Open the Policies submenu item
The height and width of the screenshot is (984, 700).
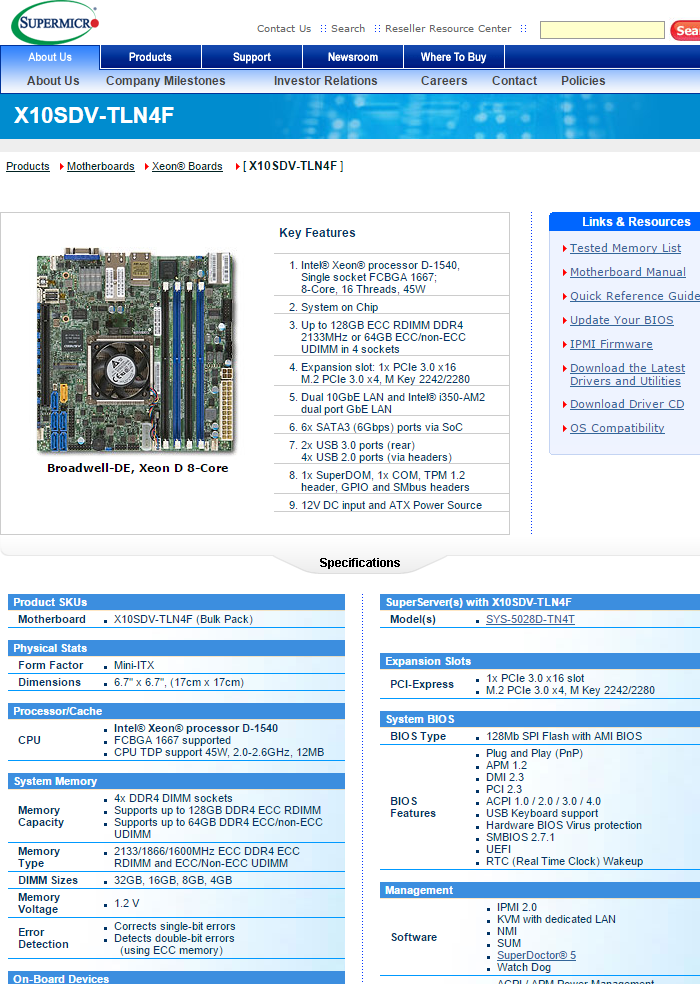583,81
